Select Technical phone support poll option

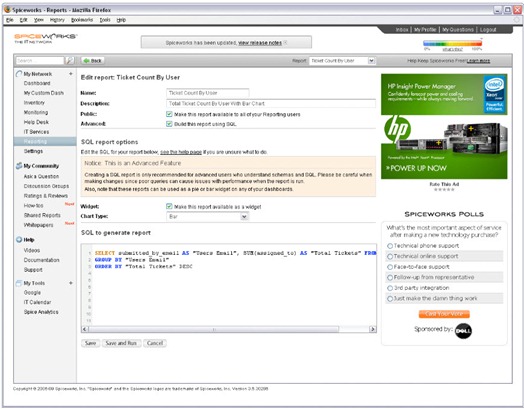(390, 246)
